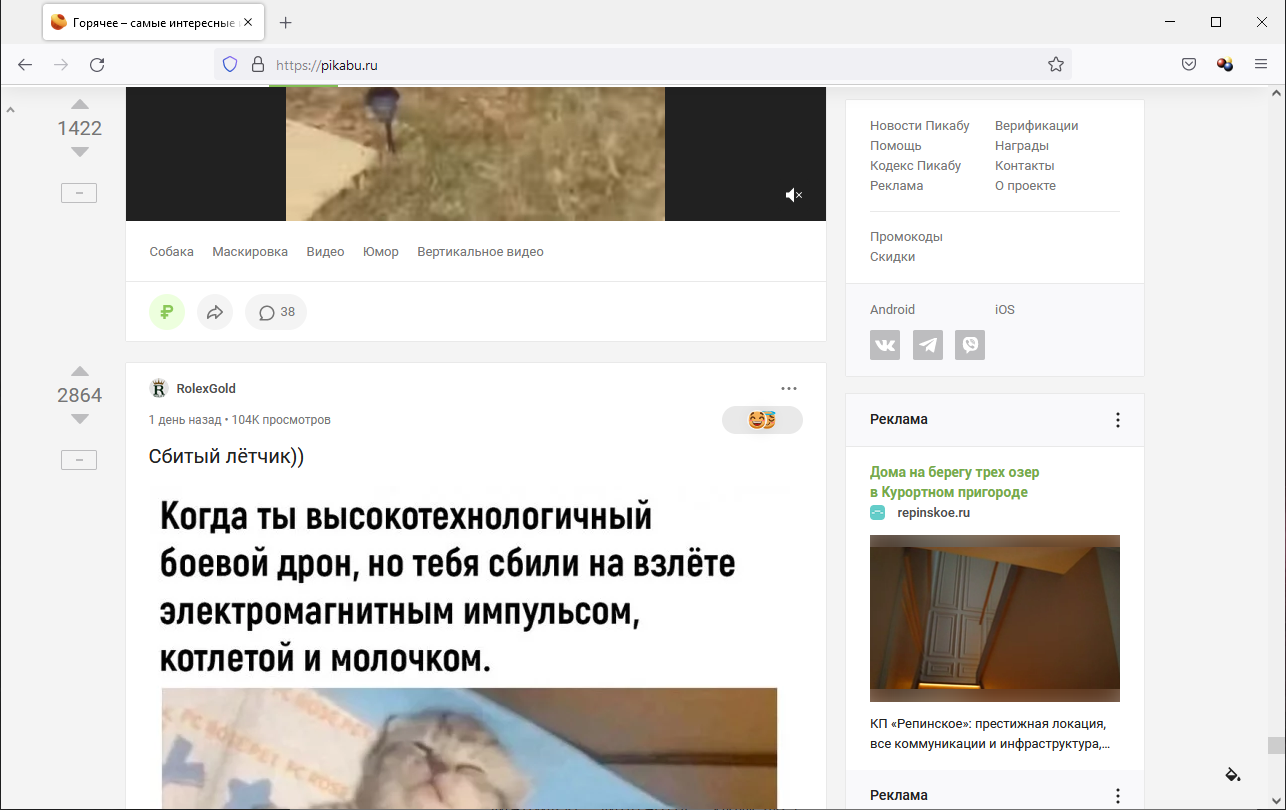Screen dimensions: 1286x810
Task: Open the Telegram social icon
Action: point(928,345)
